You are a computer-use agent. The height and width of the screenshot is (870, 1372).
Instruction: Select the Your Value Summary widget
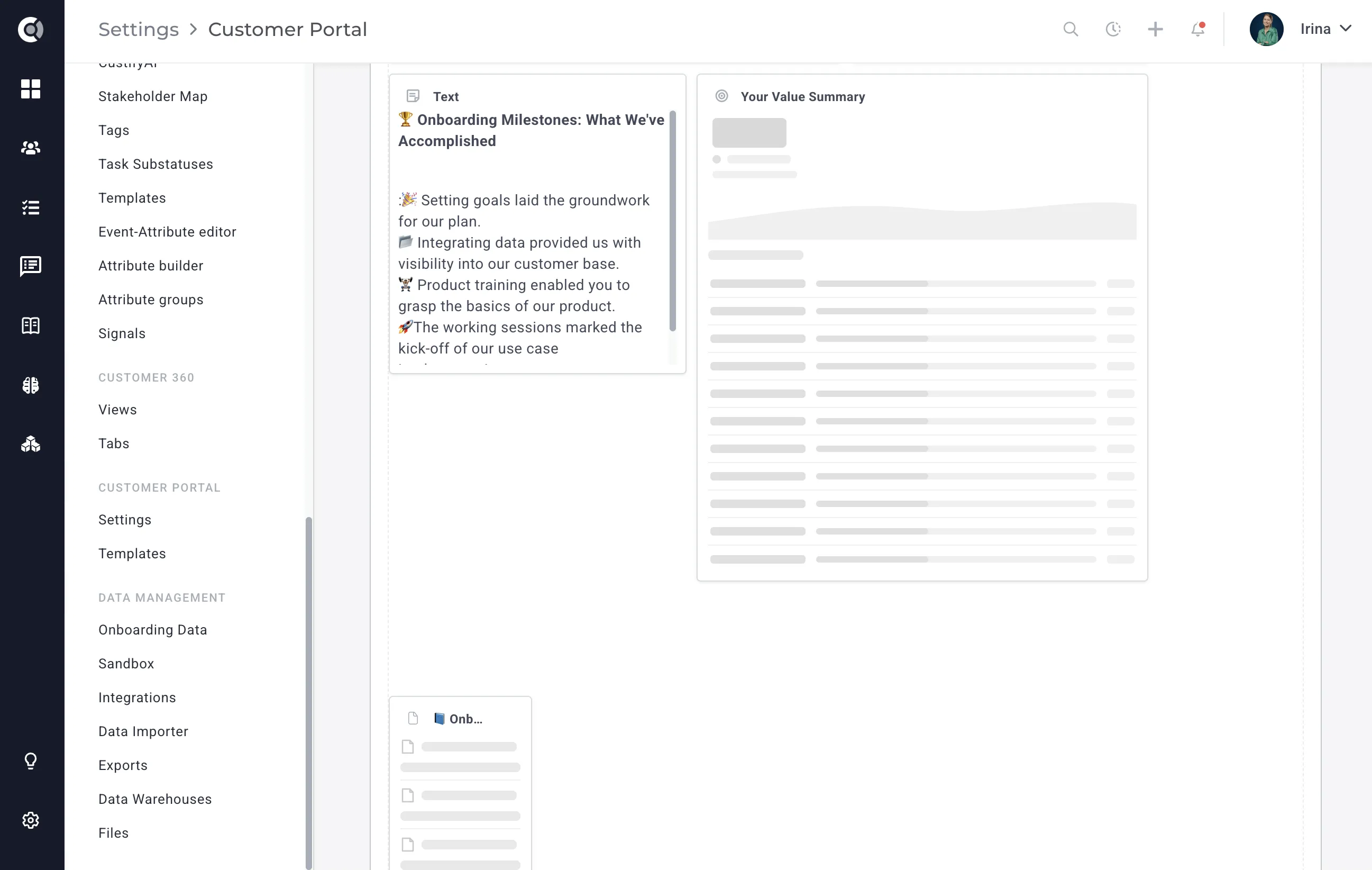click(x=922, y=327)
